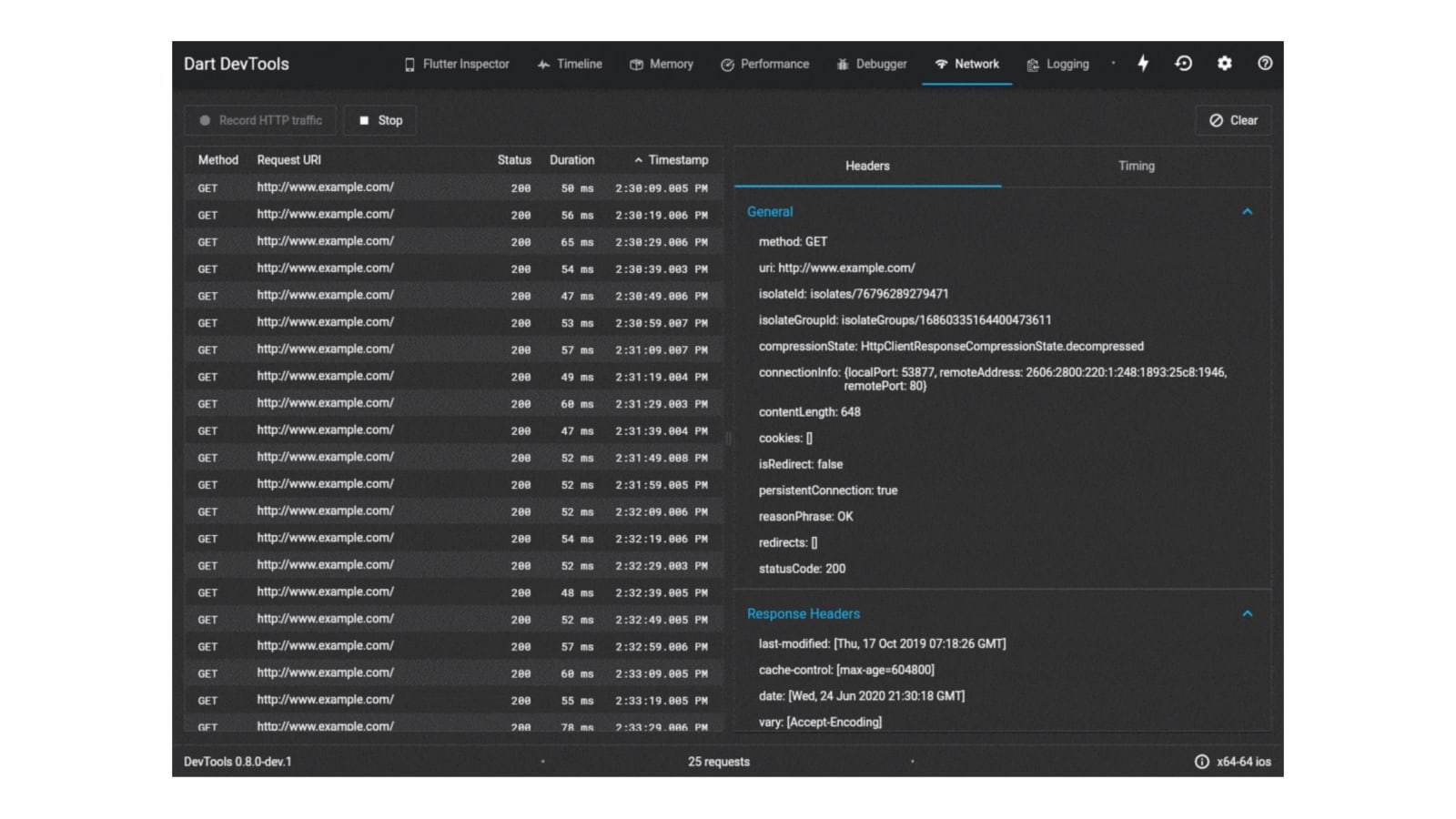Screen dimensions: 1456x819
Task: Open the DevTools settings gear
Action: [x=1225, y=63]
